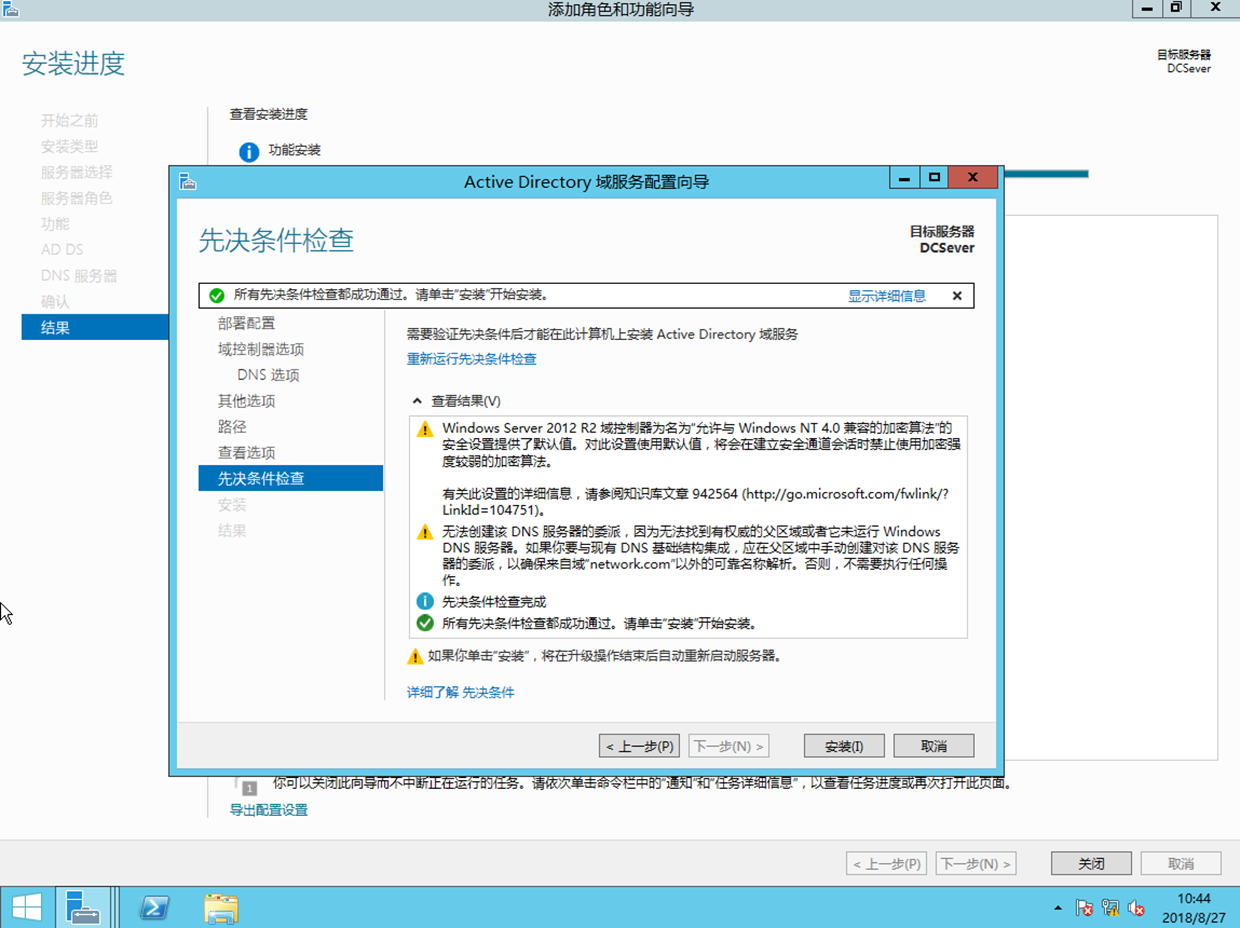Click 安装(I) button to start install

pos(844,746)
